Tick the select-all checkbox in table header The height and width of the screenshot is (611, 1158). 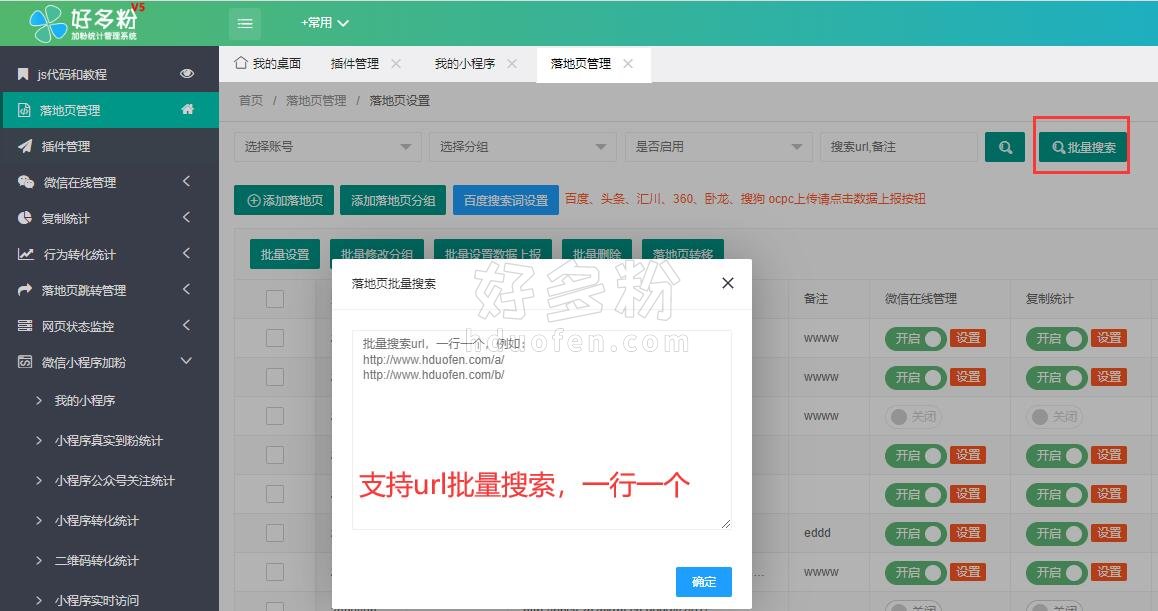click(x=275, y=299)
